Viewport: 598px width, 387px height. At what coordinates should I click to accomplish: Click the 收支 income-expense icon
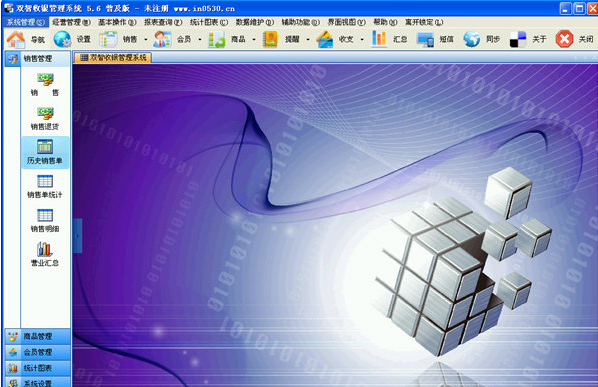[x=325, y=39]
